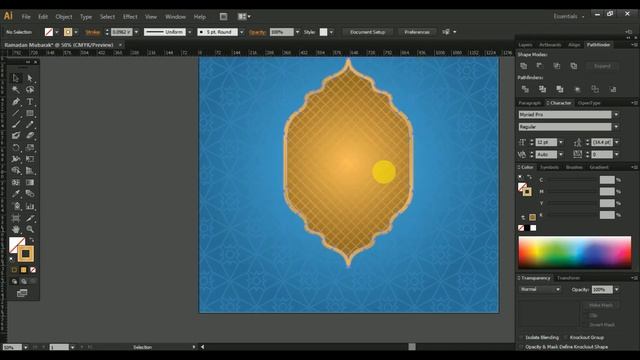
Task: Click the Exclude shape mode icon
Action: pos(573,66)
